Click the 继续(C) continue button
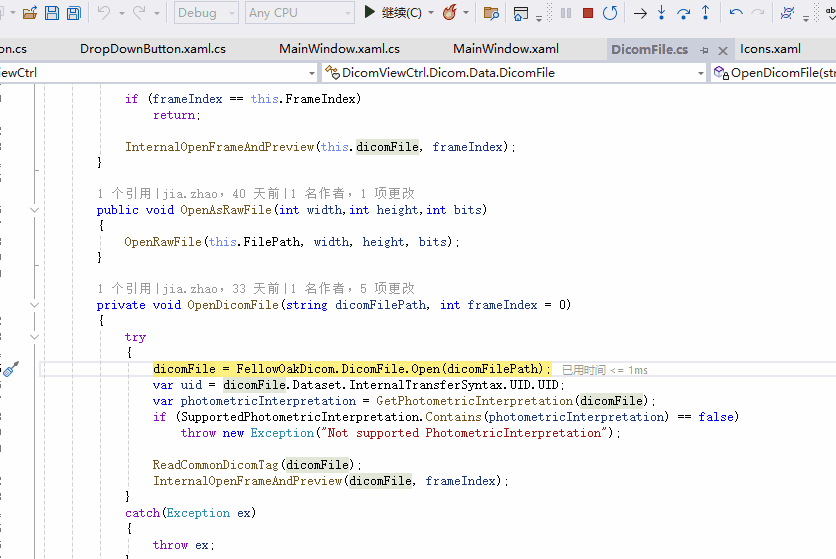The height and width of the screenshot is (559, 836). (x=392, y=12)
